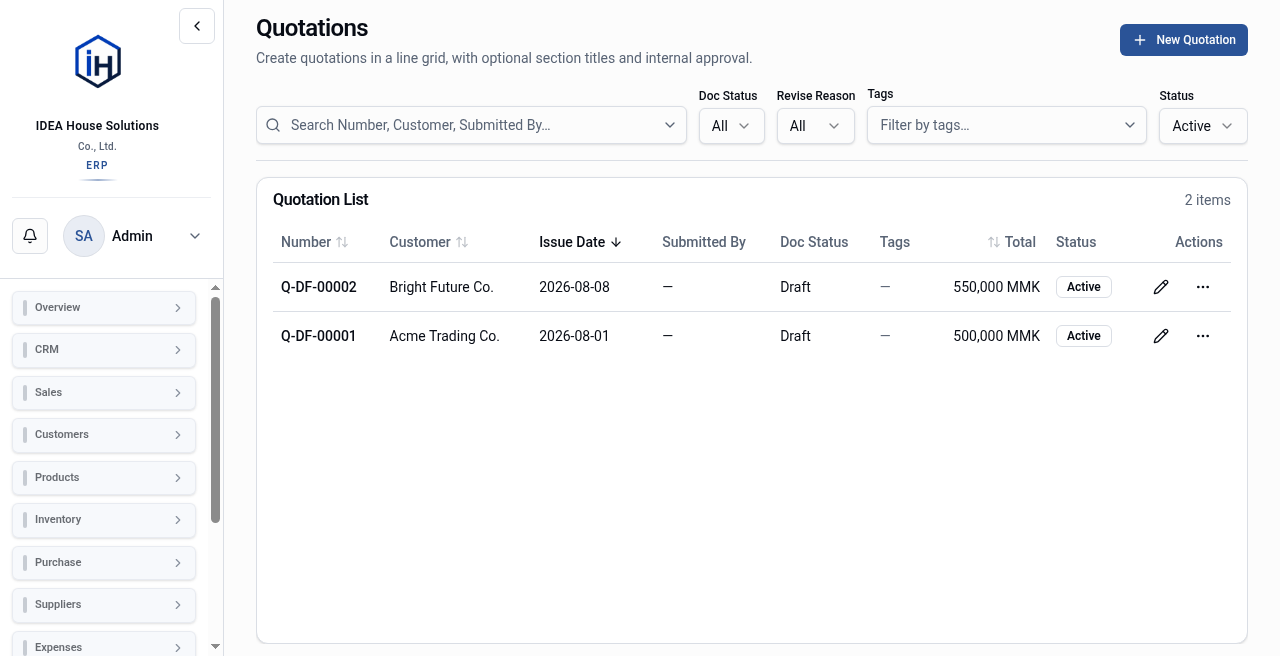Expand the Products menu
Screen dimensions: 1280x656
(104, 478)
